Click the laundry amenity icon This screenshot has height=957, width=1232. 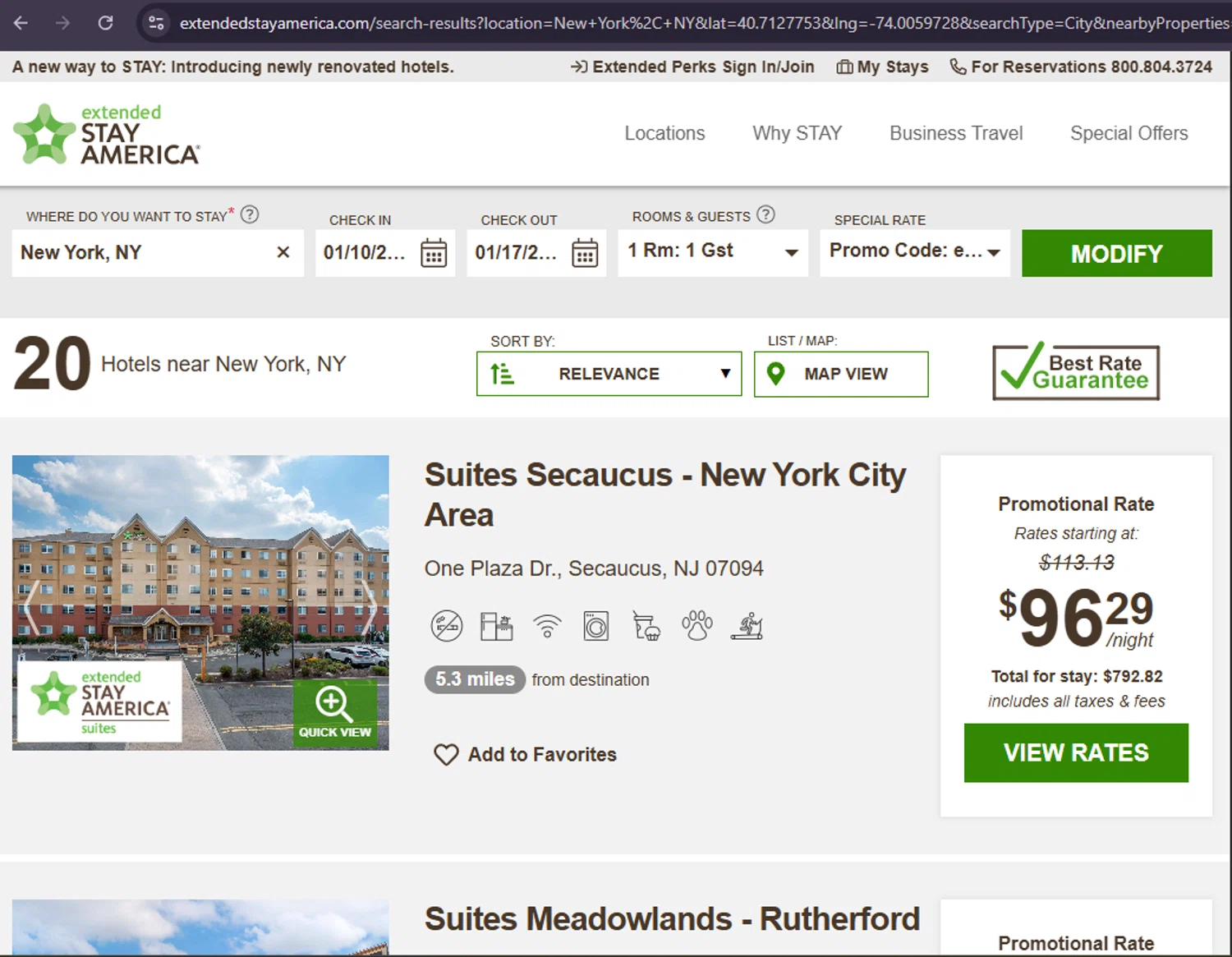pyautogui.click(x=596, y=627)
